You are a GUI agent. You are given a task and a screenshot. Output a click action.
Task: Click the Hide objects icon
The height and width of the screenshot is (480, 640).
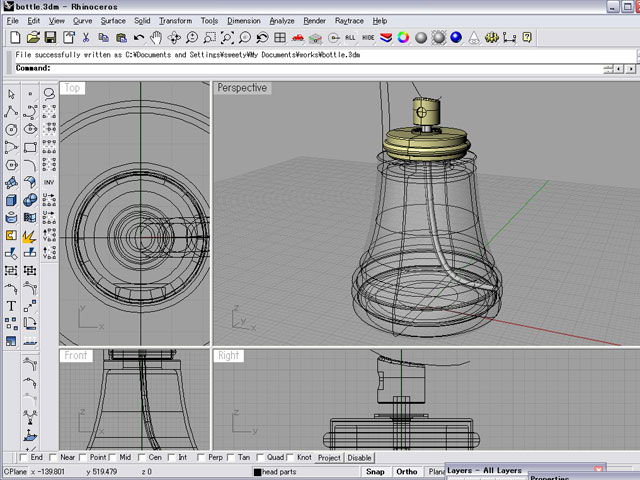click(x=368, y=38)
